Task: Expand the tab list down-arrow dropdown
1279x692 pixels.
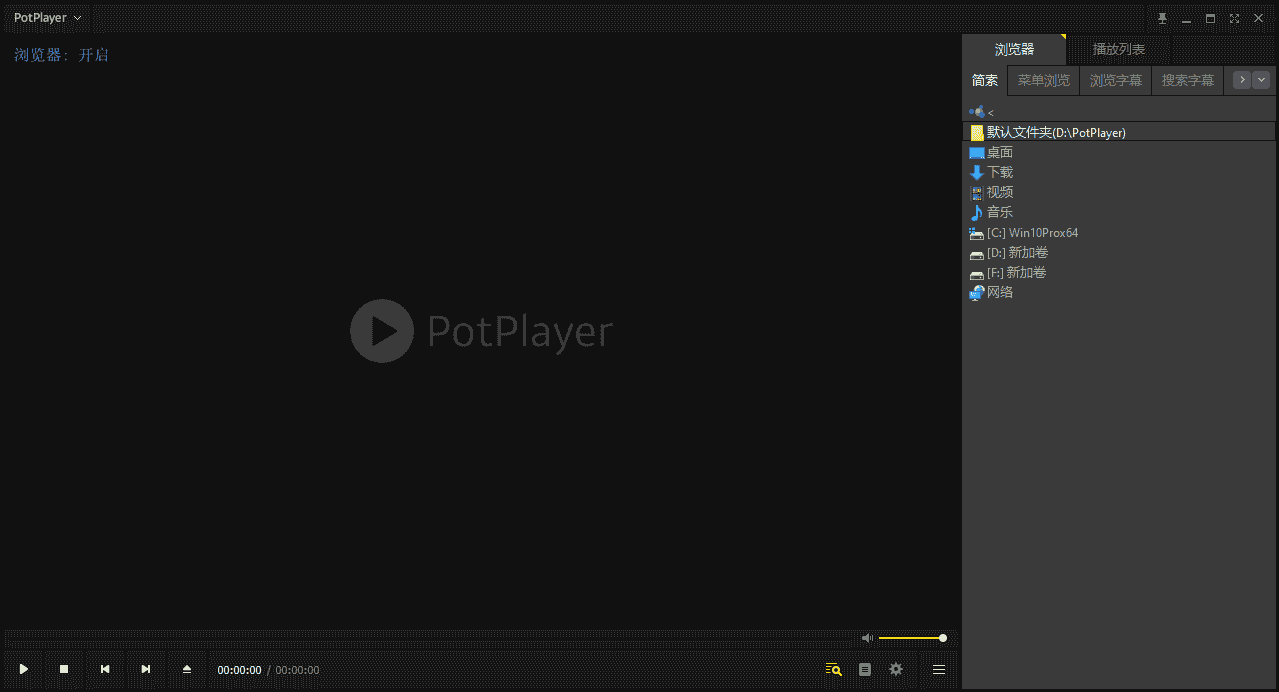Action: coord(1261,80)
